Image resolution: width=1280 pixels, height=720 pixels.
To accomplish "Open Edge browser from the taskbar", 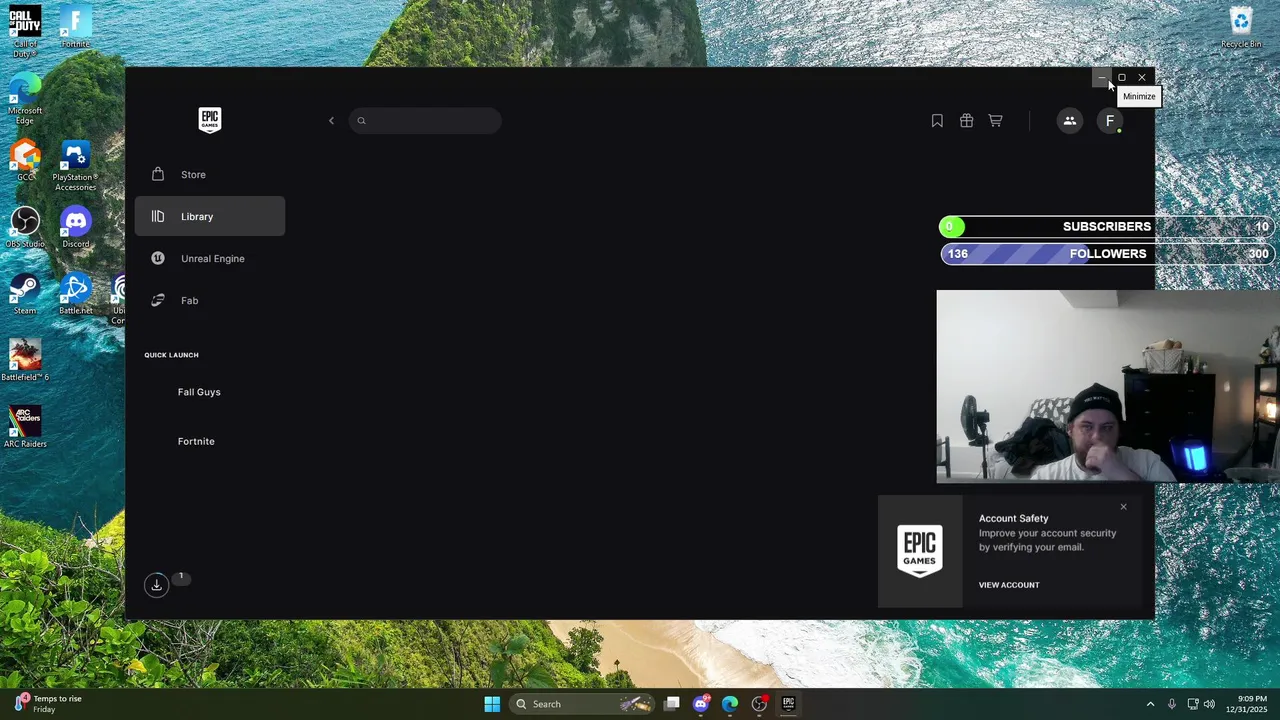I will 730,704.
